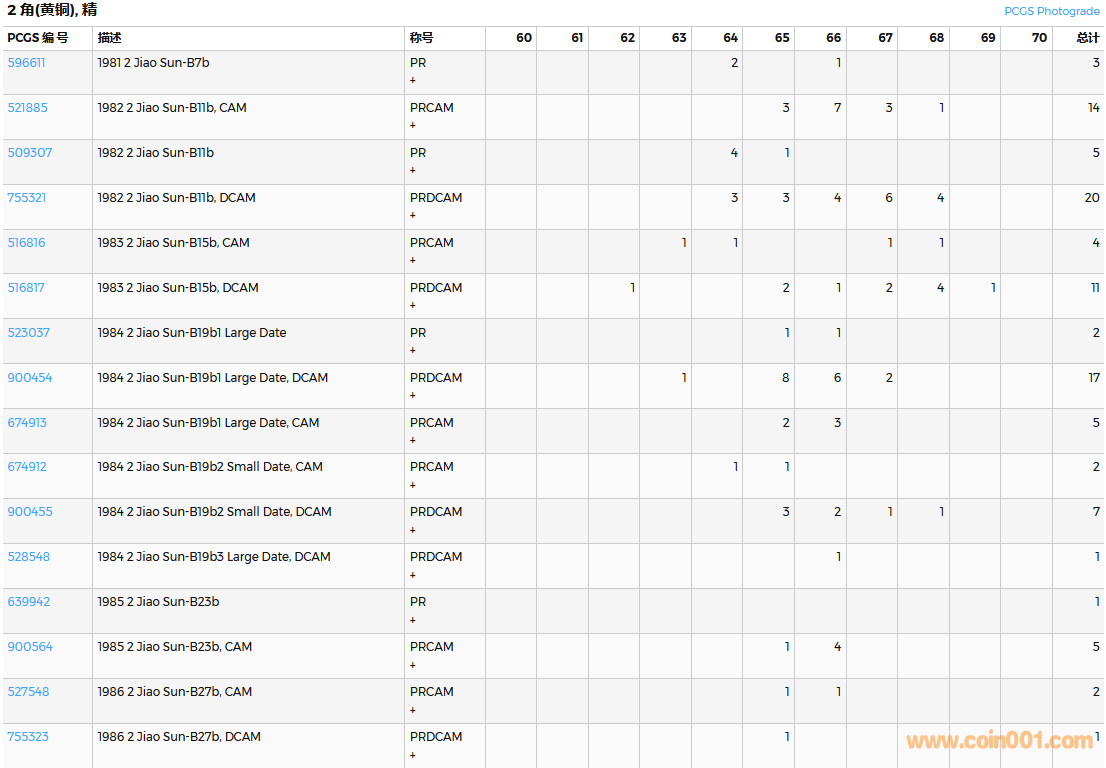
Task: Open coin link 900454
Action: (x=29, y=378)
